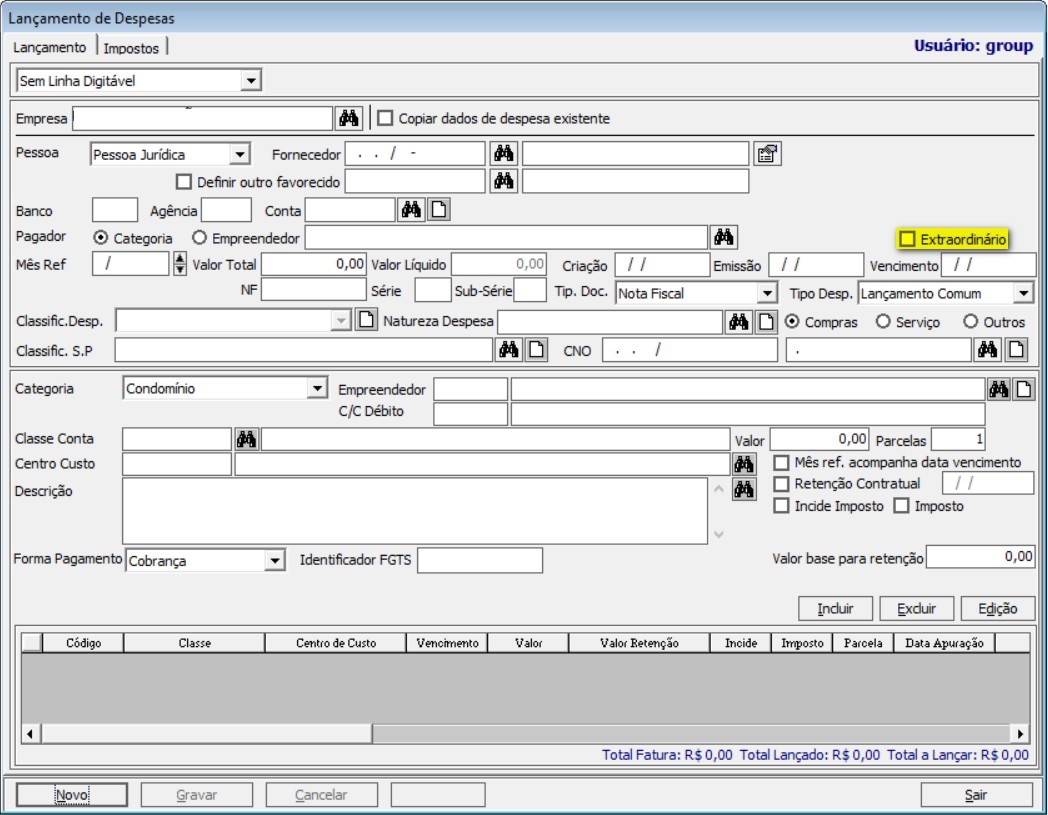The image size is (1048, 815).
Task: Search CNO with binoculars icon
Action: (x=987, y=349)
